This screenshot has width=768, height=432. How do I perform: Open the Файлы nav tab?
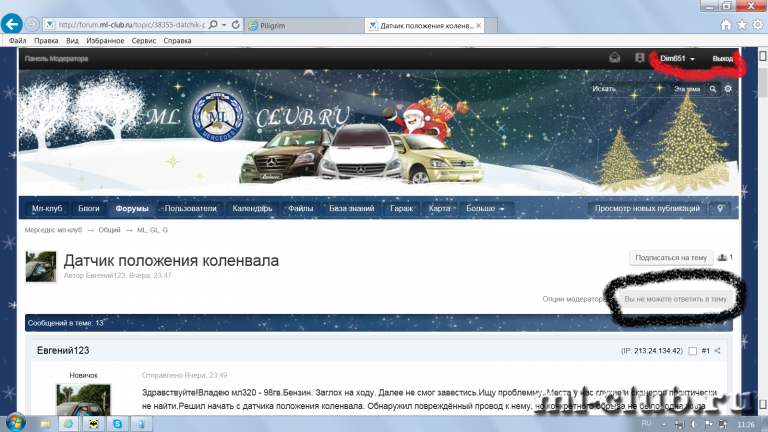tap(301, 209)
